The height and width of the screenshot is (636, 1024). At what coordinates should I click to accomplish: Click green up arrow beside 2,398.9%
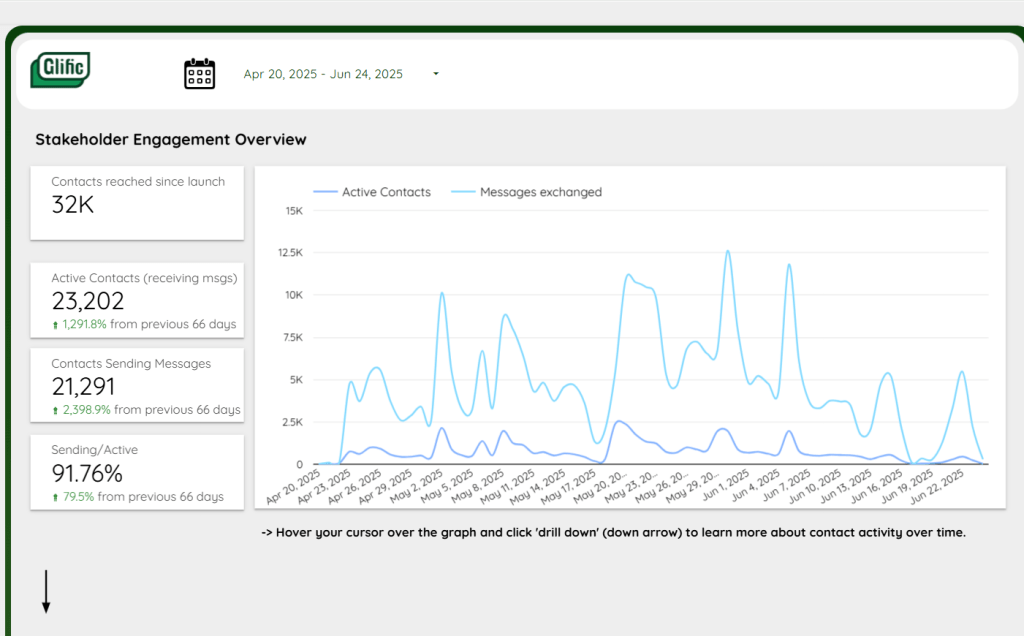click(56, 411)
